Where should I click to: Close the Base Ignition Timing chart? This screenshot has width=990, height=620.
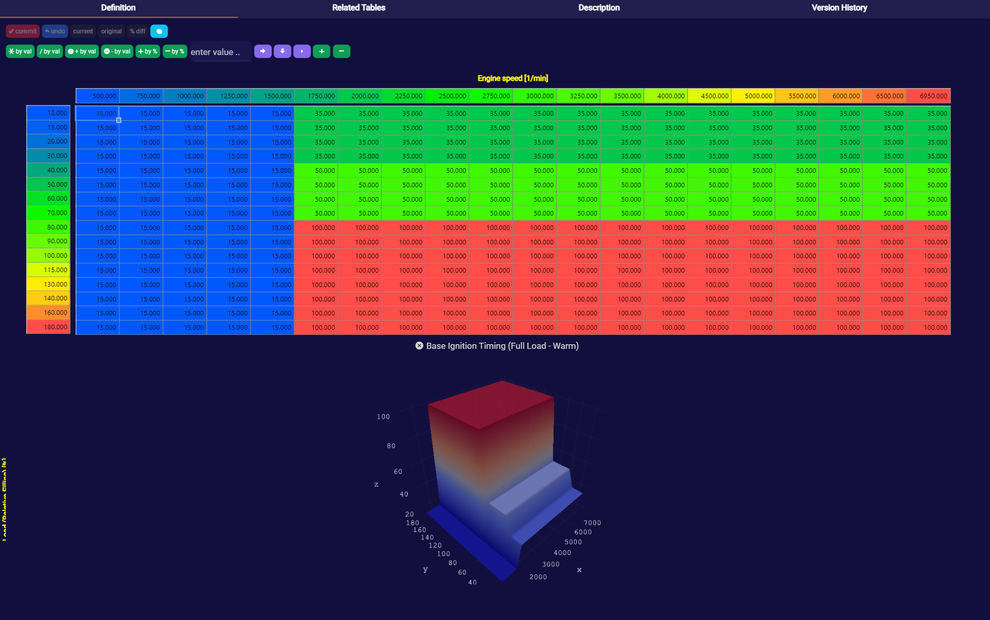(x=419, y=346)
